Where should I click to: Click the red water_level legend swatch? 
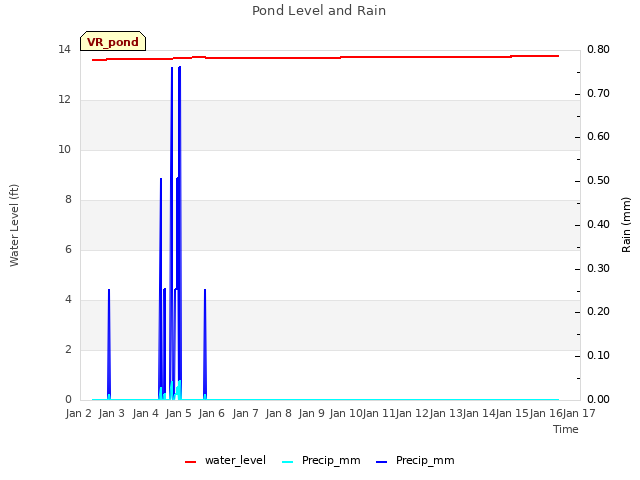click(190, 462)
